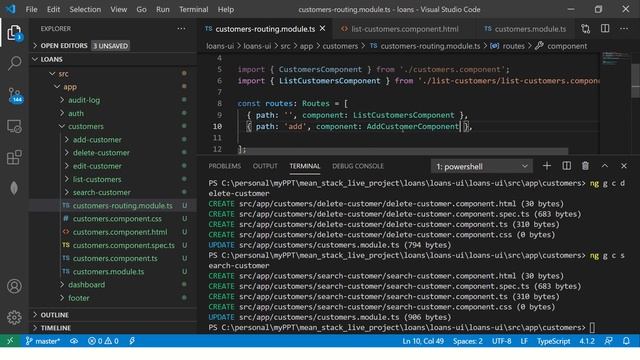Click the master branch indicator
The height and width of the screenshot is (360, 640).
pos(43,341)
